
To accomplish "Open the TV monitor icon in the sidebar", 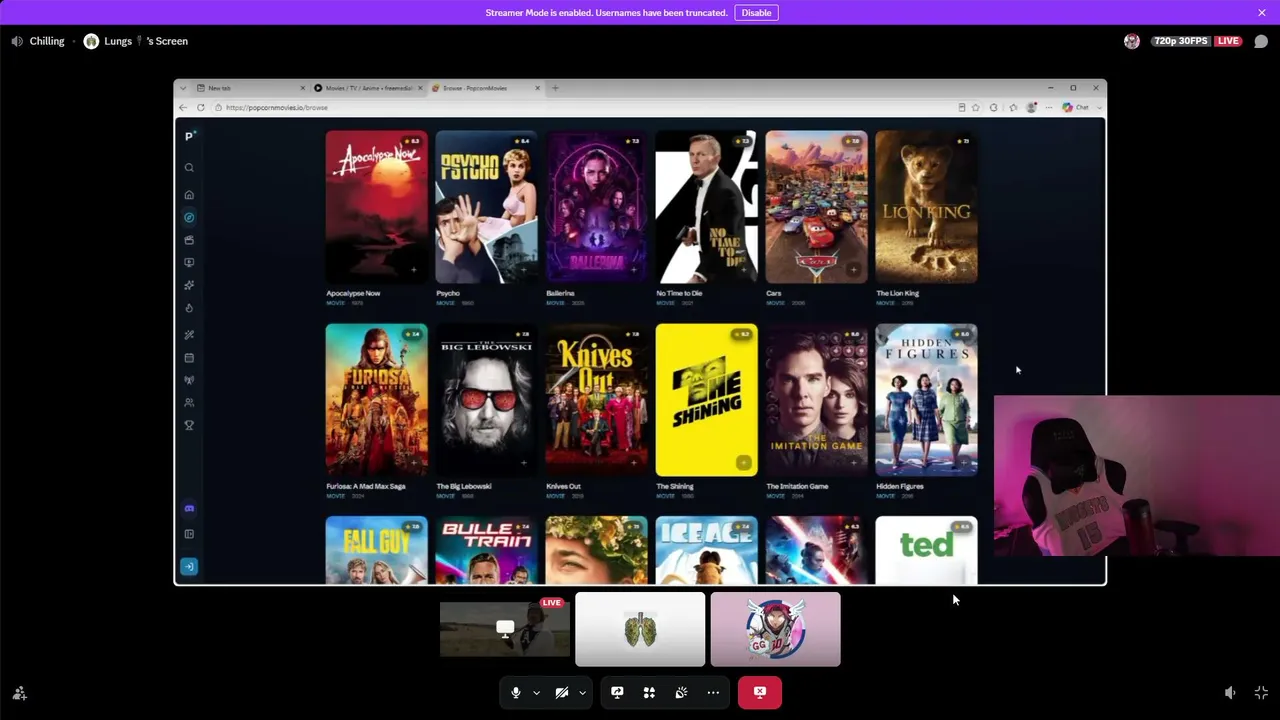I will (x=189, y=262).
